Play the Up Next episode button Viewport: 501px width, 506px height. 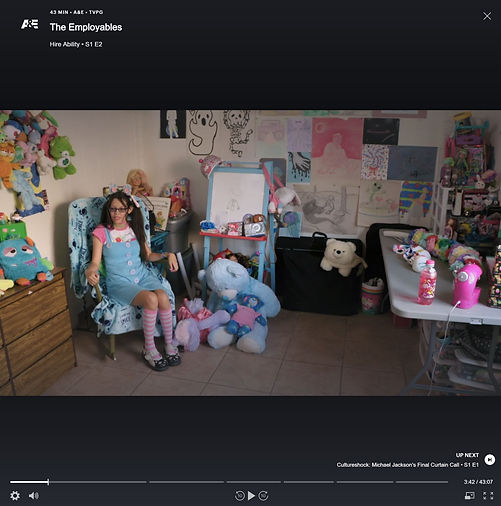click(490, 460)
